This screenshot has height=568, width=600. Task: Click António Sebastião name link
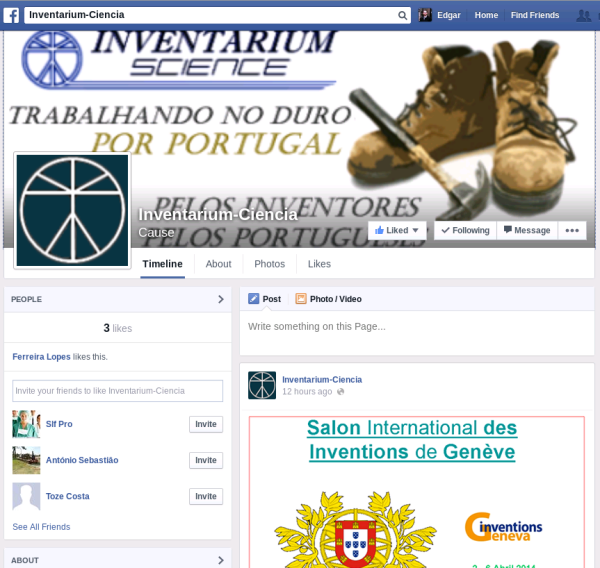click(x=82, y=460)
